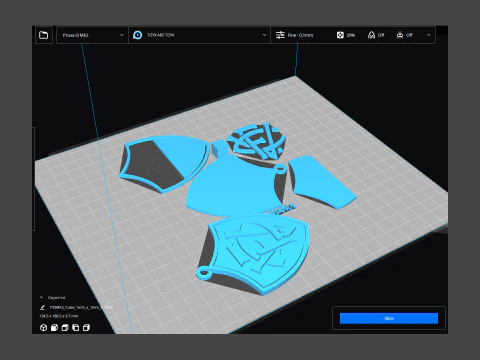Open the Prusa i3 Mk2 printer selector
480x360 pixels.
pyautogui.click(x=93, y=35)
